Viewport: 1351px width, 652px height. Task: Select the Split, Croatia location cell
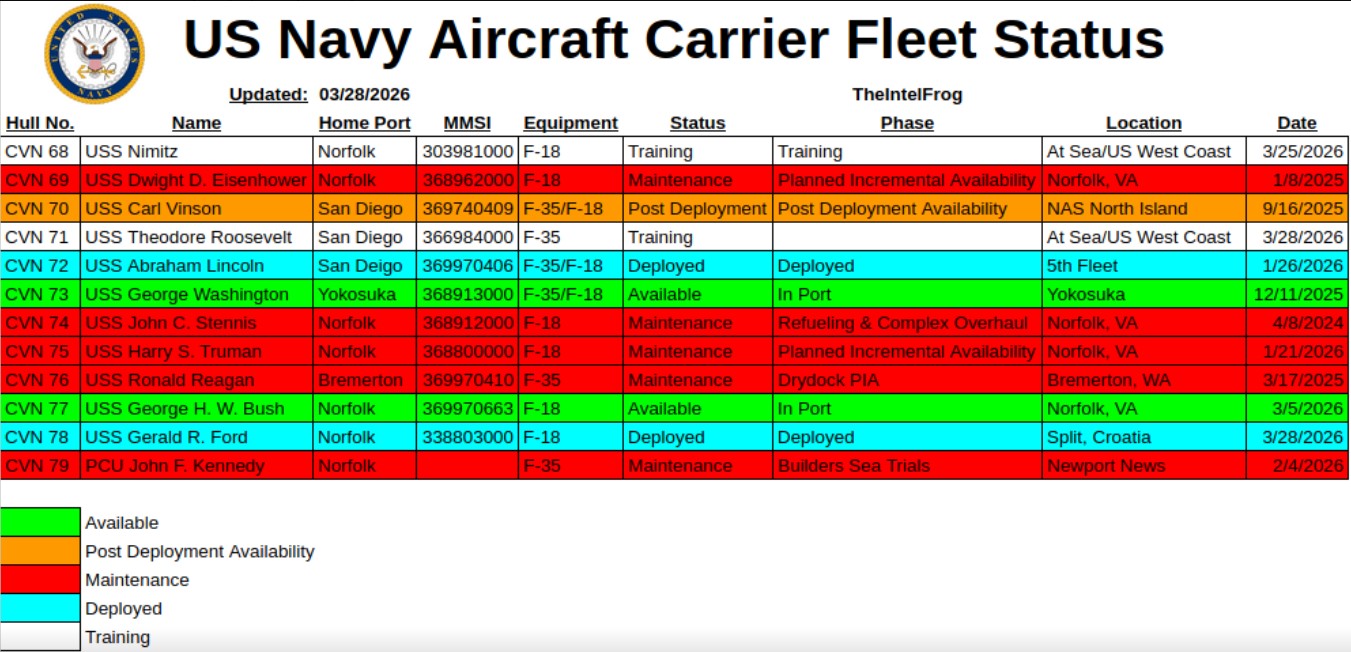[x=1143, y=437]
